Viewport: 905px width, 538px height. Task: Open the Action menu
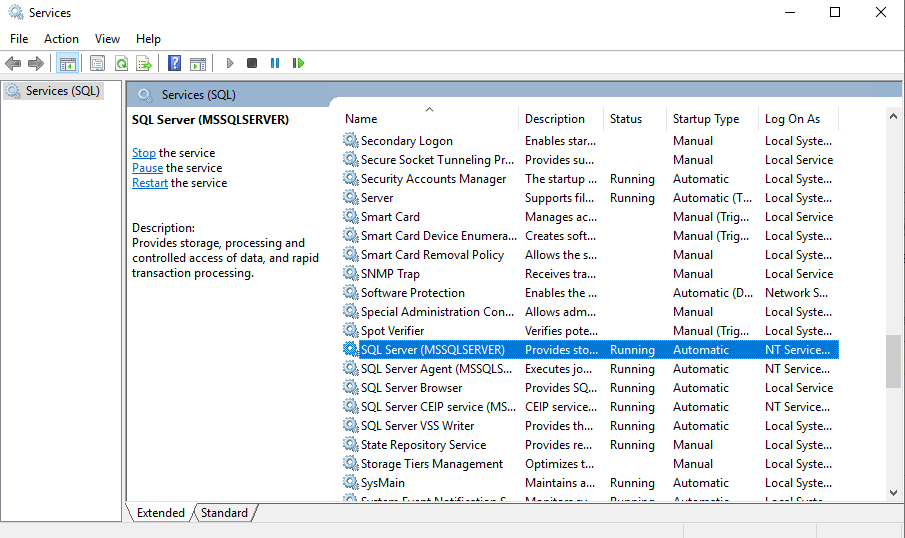click(x=61, y=39)
